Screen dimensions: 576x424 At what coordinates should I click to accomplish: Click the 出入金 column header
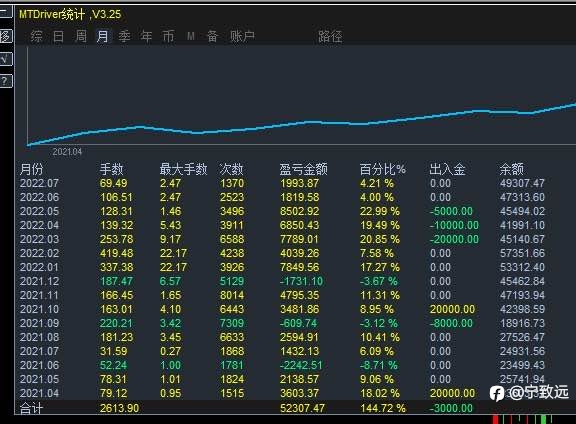point(447,169)
